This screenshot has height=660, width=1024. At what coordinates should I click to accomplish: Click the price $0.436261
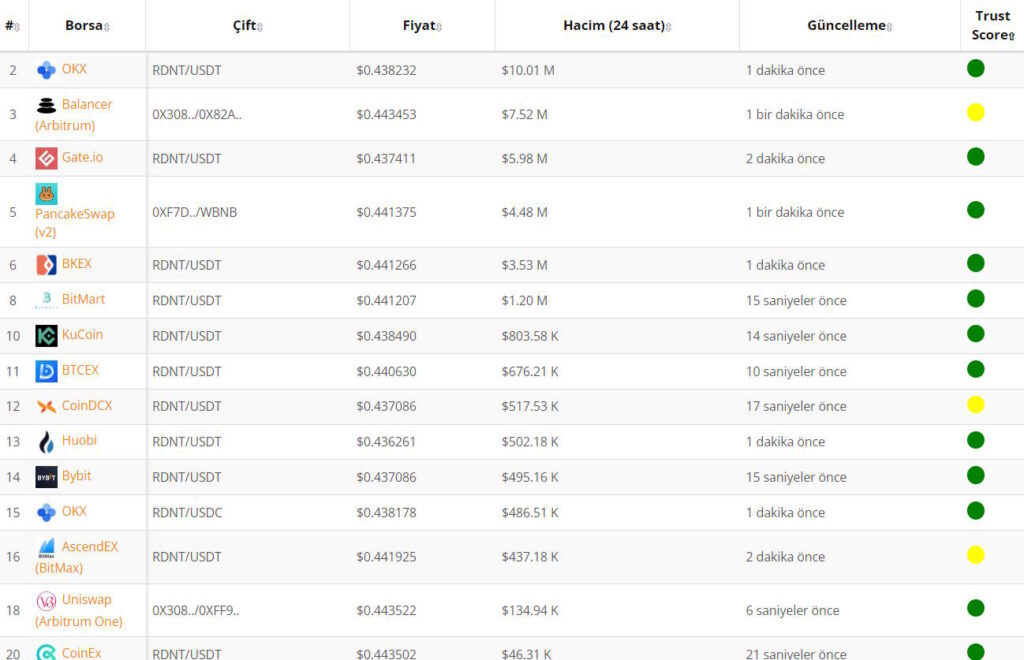pyautogui.click(x=386, y=442)
